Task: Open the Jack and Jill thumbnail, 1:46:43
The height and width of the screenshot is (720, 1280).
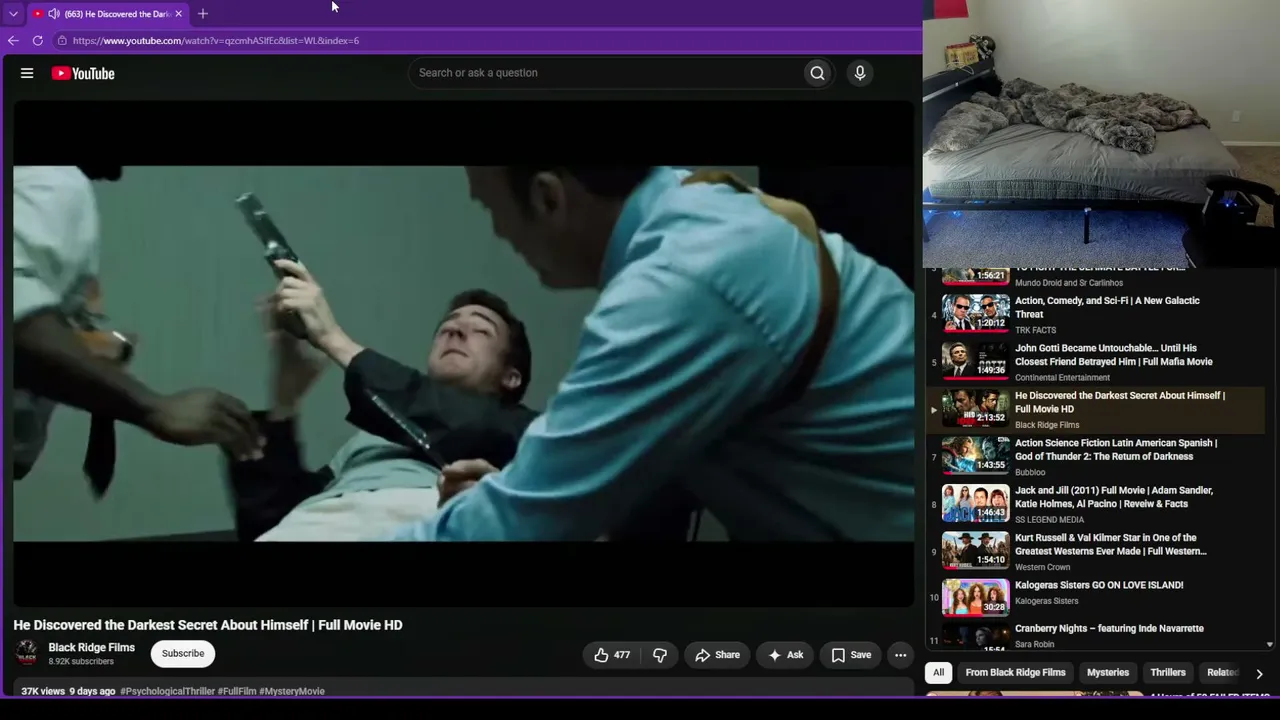Action: point(976,503)
